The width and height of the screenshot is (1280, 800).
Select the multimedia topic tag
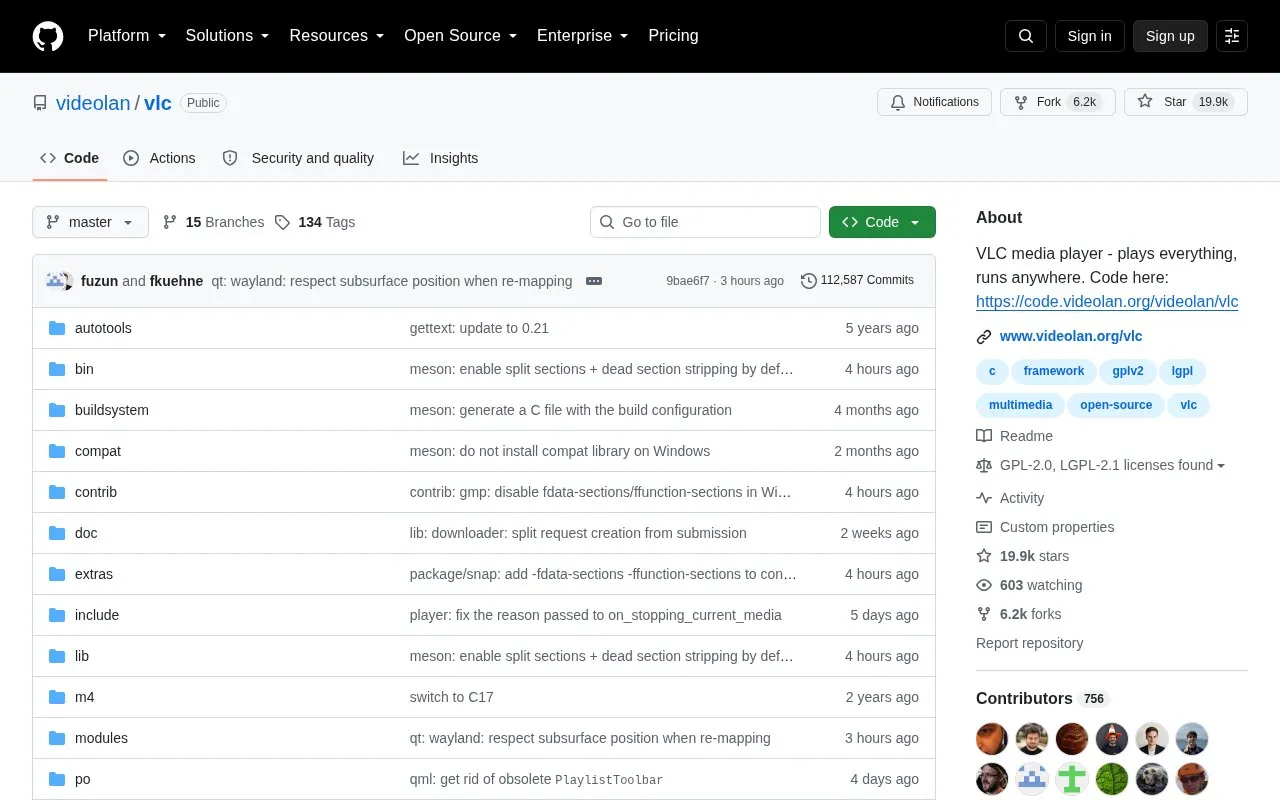point(1020,405)
